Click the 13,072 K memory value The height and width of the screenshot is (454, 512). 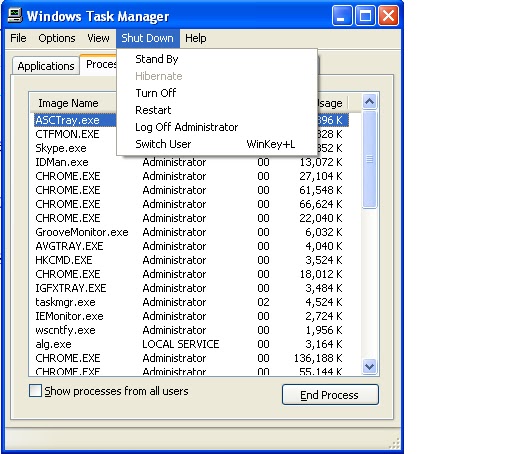pos(321,162)
